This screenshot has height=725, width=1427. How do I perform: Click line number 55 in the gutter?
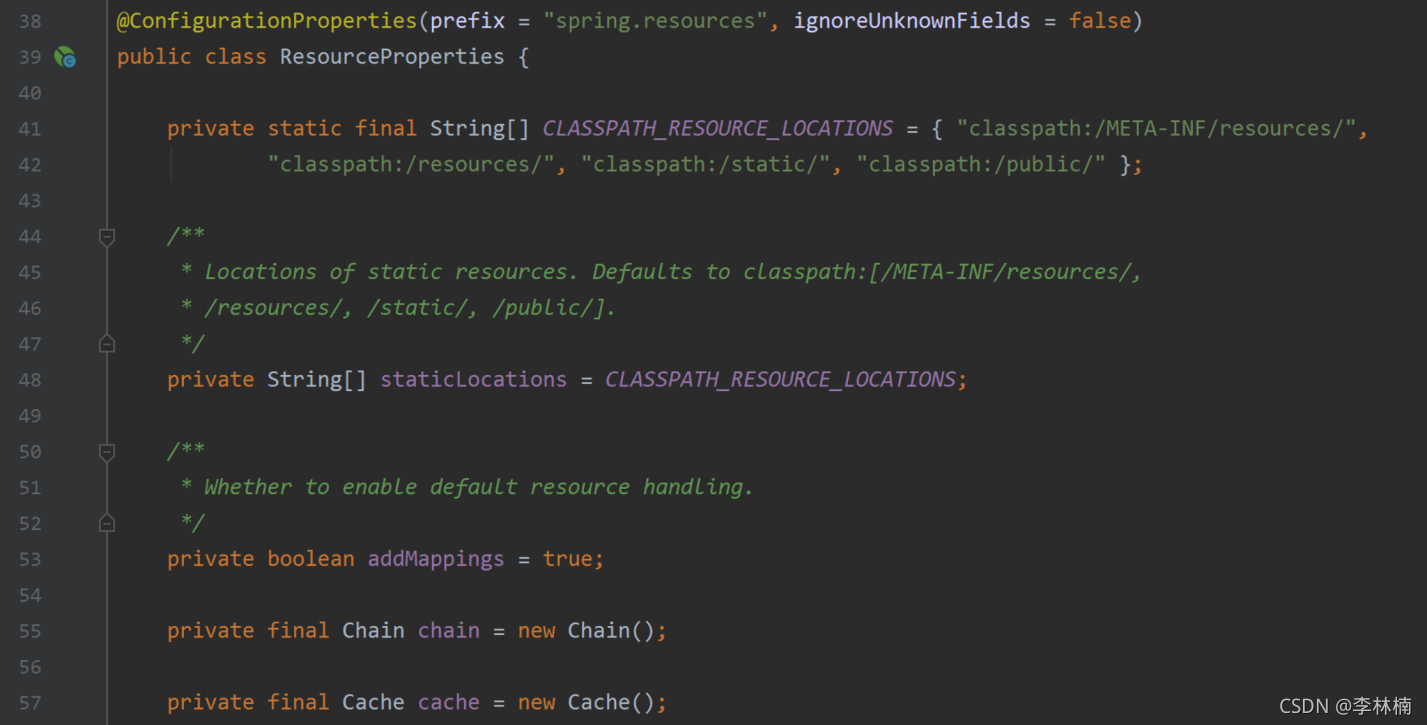pyautogui.click(x=30, y=631)
